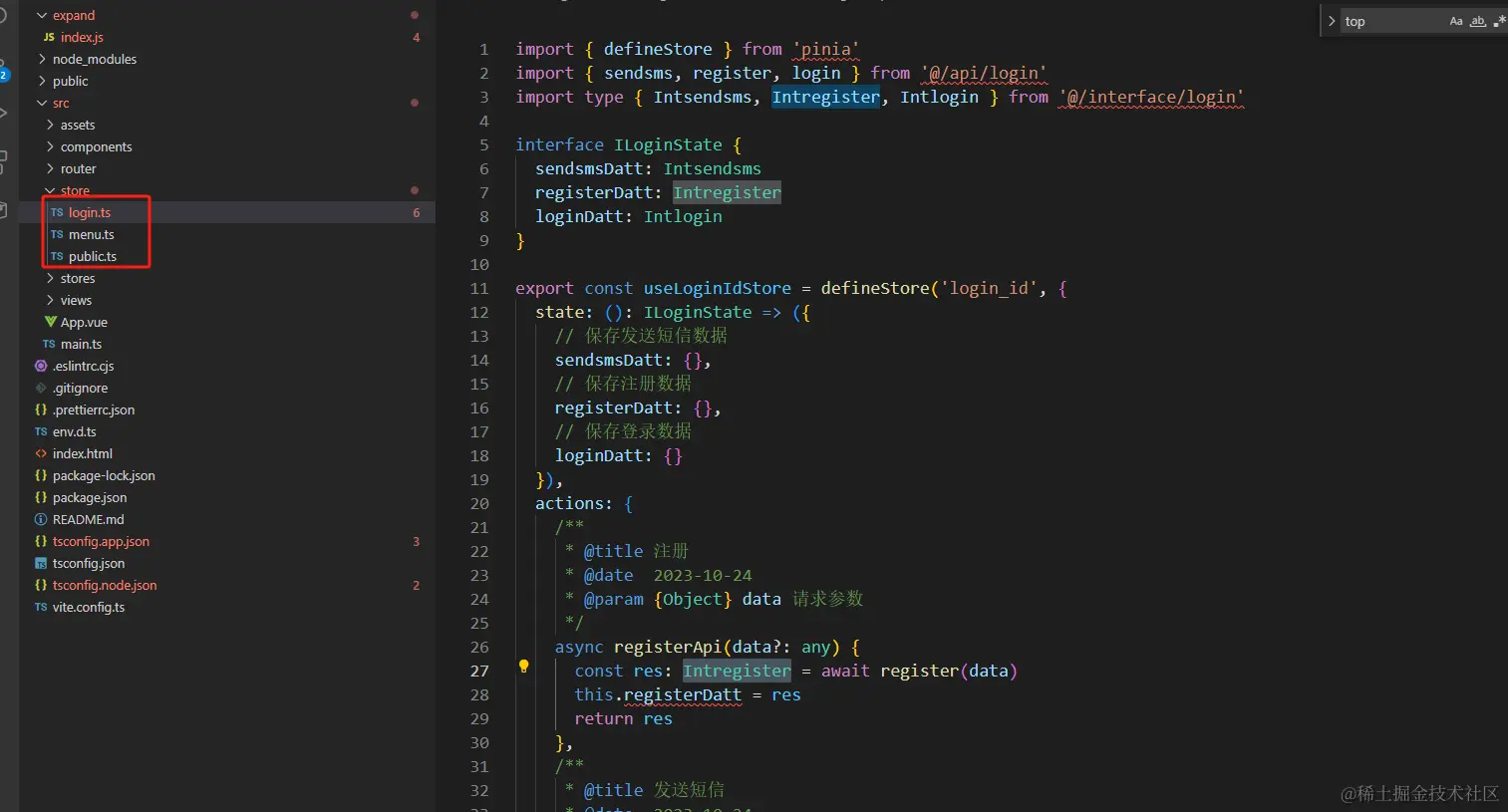This screenshot has height=812, width=1508.
Task: Expand the public folder
Action: (42, 81)
